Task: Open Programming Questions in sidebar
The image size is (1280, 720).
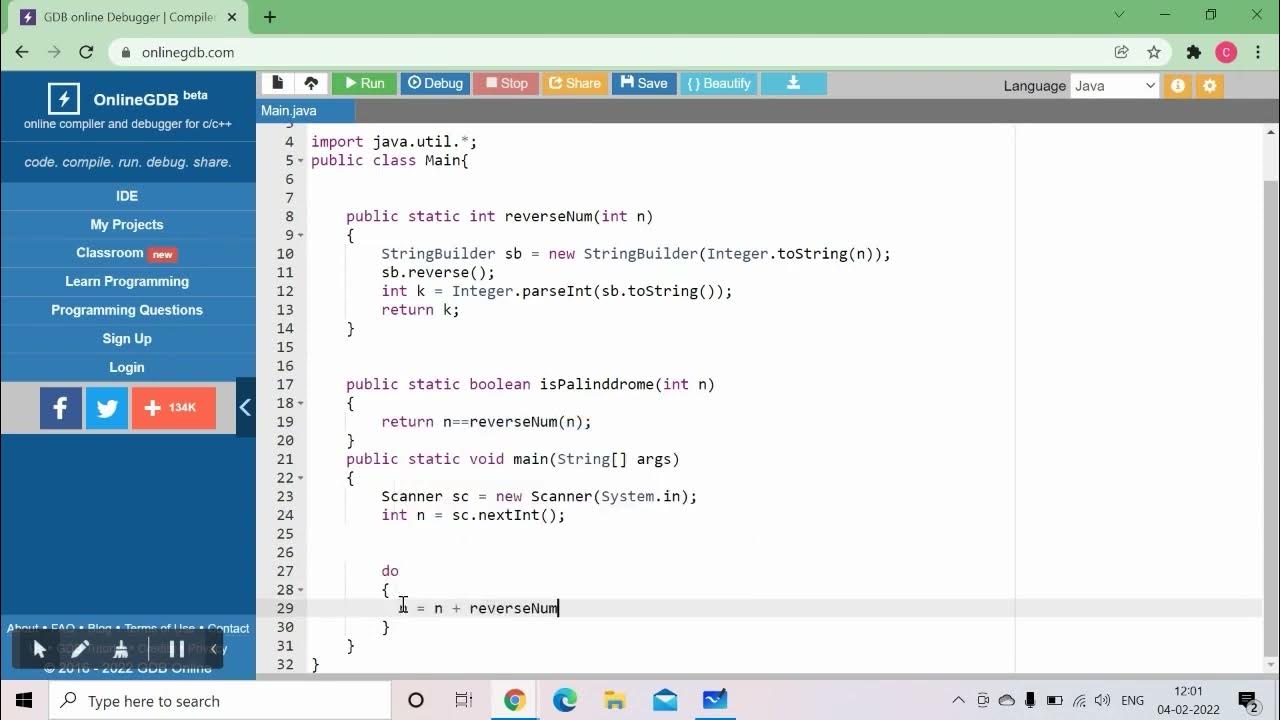Action: 127,310
